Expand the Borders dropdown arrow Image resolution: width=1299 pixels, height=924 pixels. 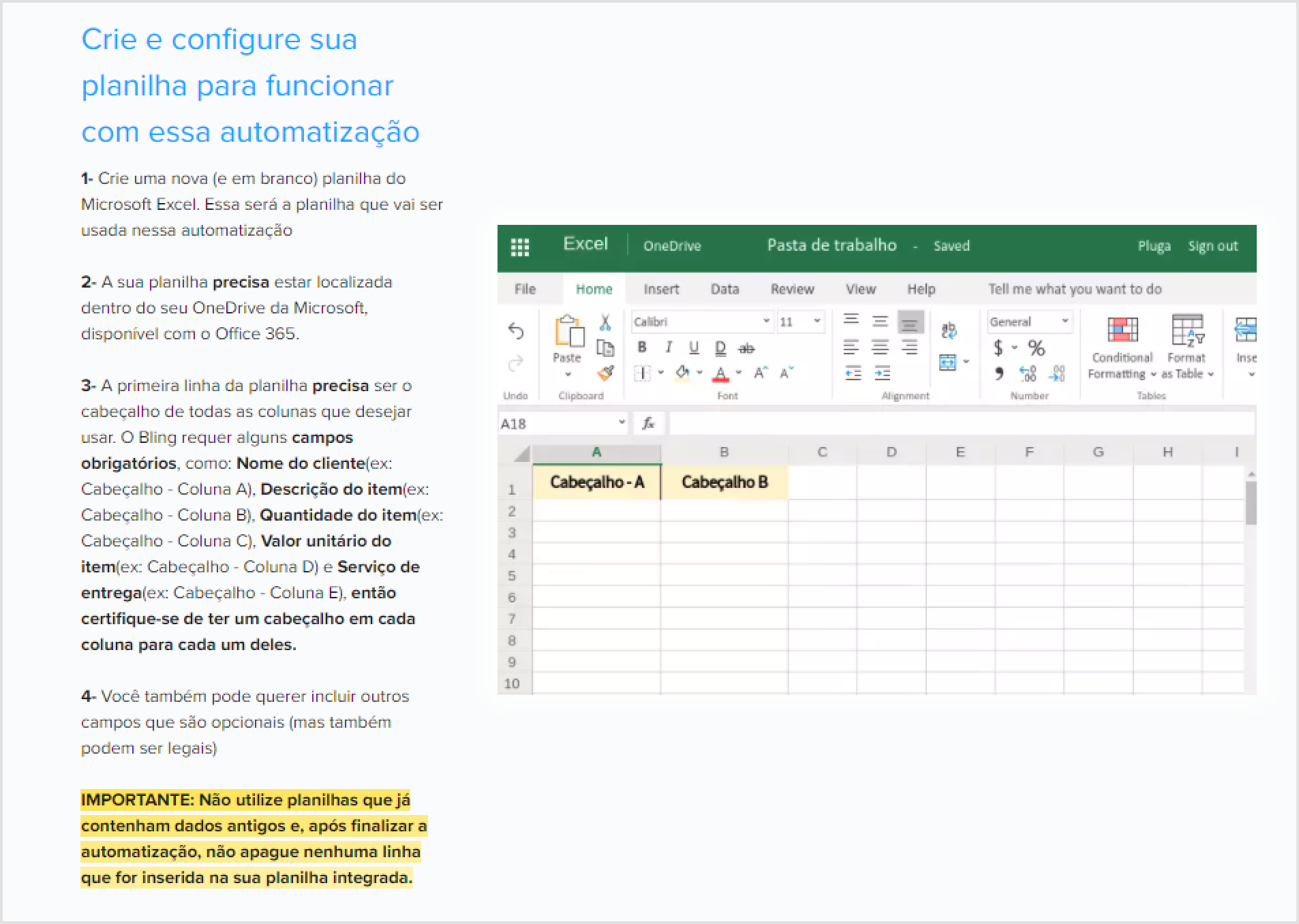coord(660,373)
